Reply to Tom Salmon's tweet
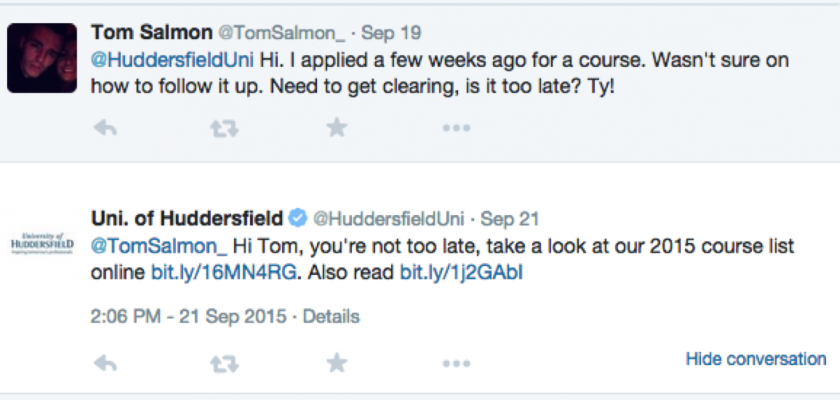This screenshot has width=840, height=400. pos(105,127)
